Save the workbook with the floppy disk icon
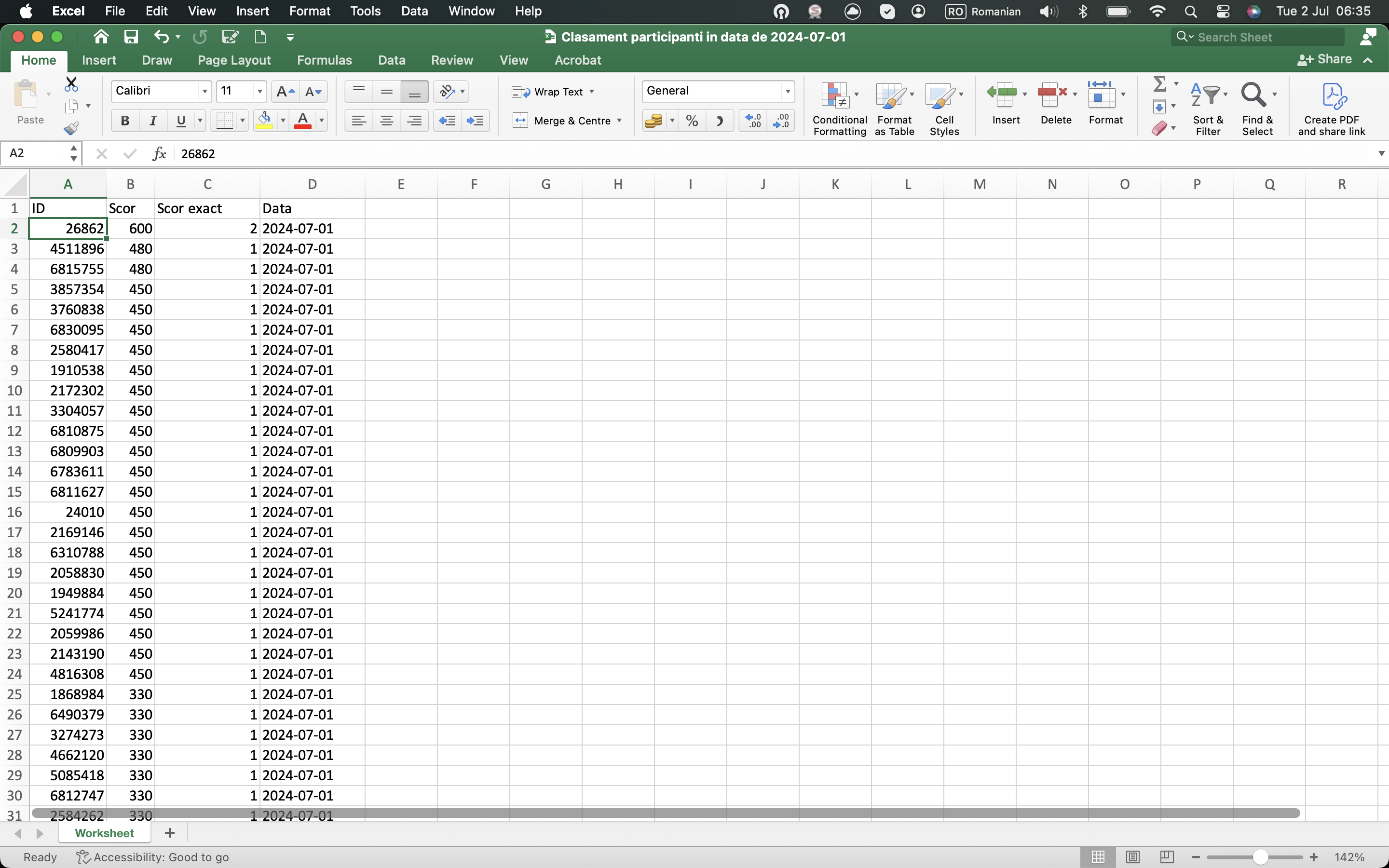1389x868 pixels. 131,37
